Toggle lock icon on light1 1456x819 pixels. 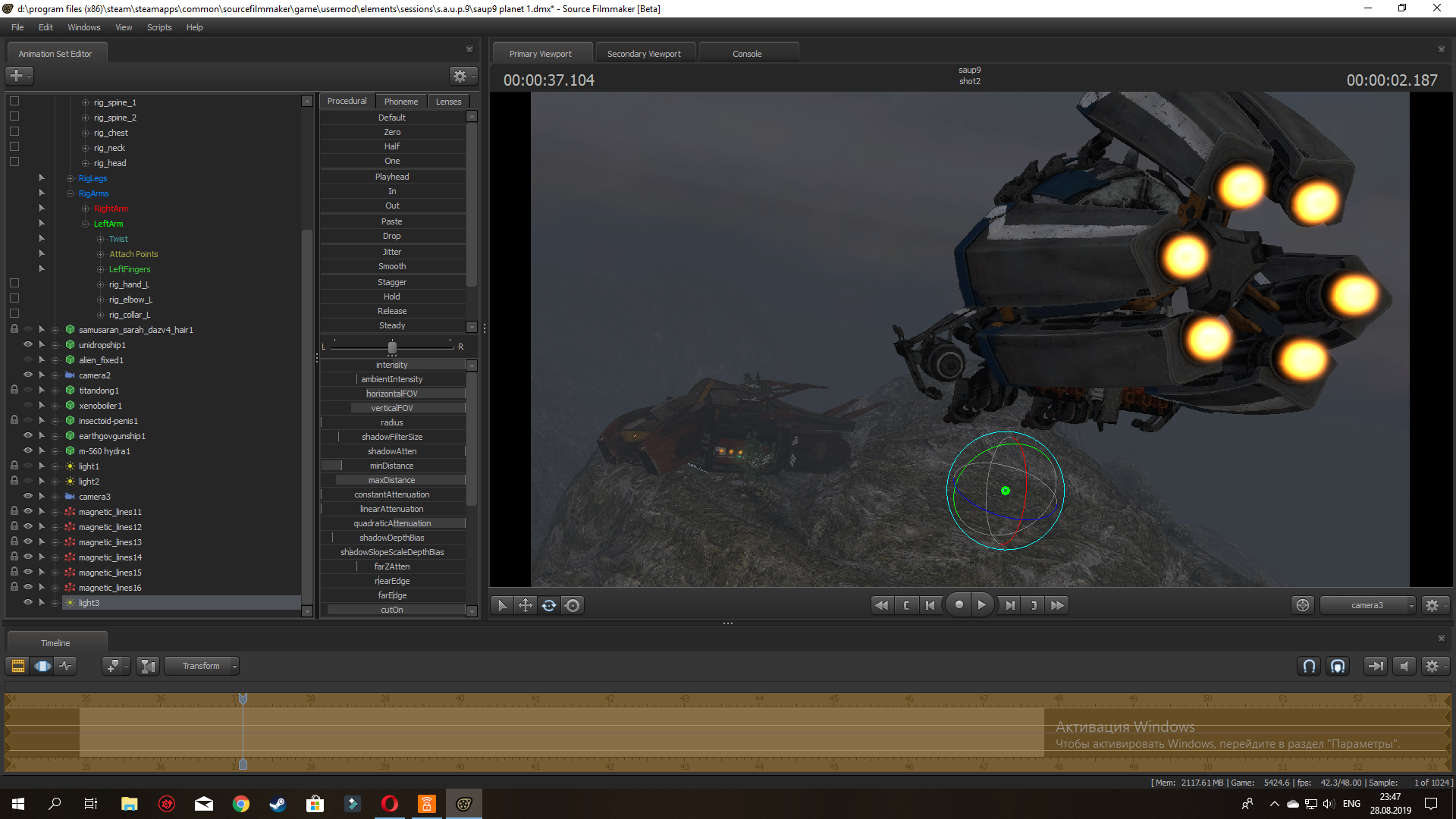(x=14, y=466)
